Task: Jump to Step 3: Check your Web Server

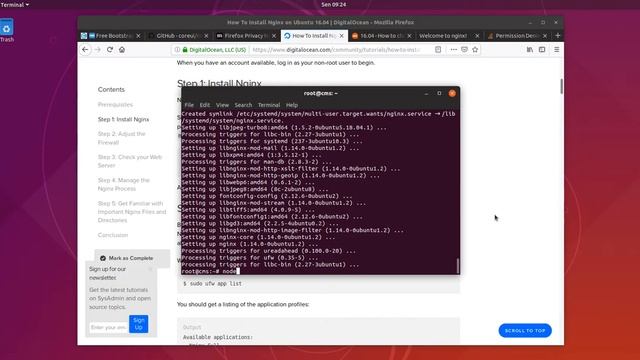Action: 130,161
